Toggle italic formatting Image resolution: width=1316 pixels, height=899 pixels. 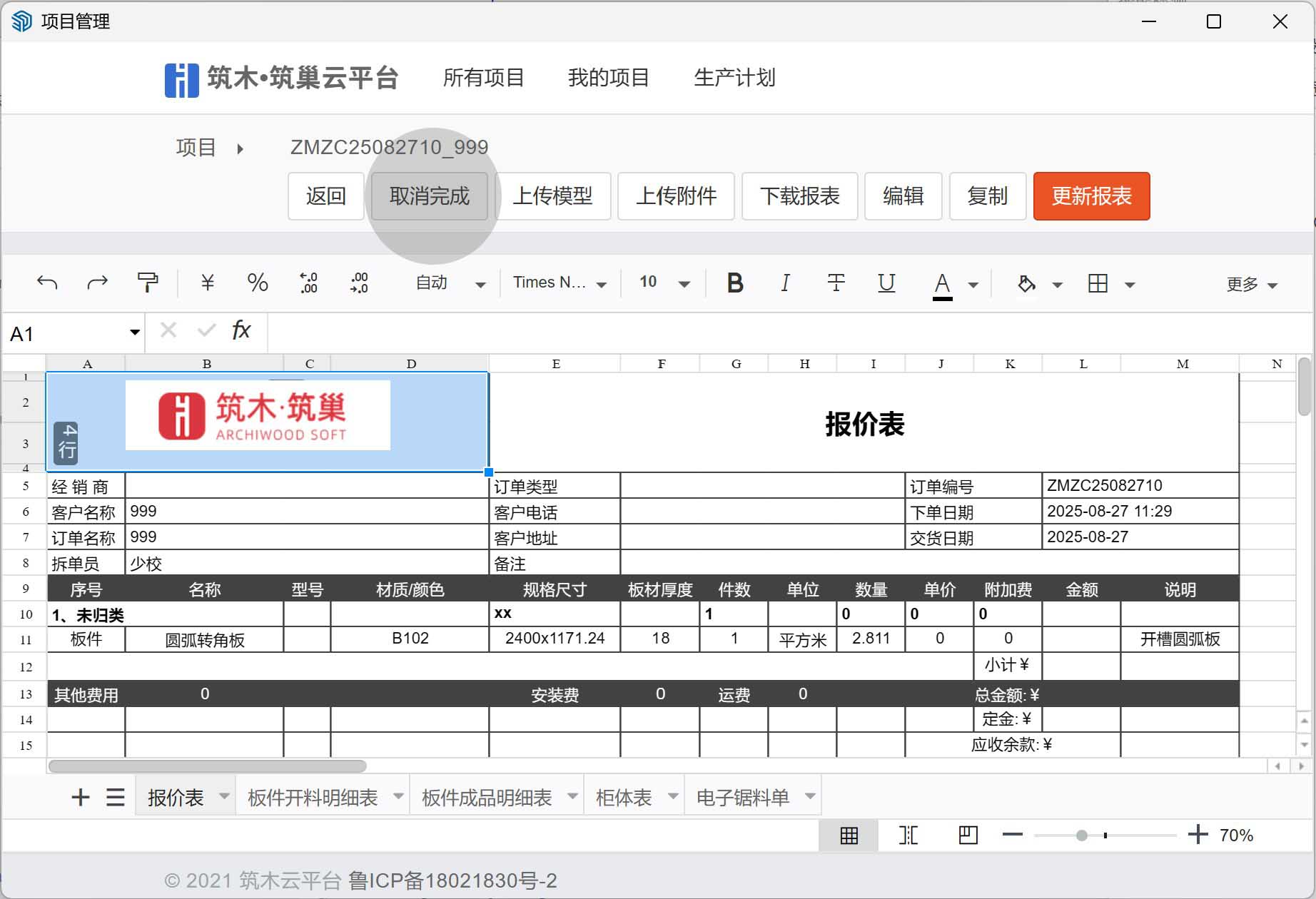click(x=785, y=283)
